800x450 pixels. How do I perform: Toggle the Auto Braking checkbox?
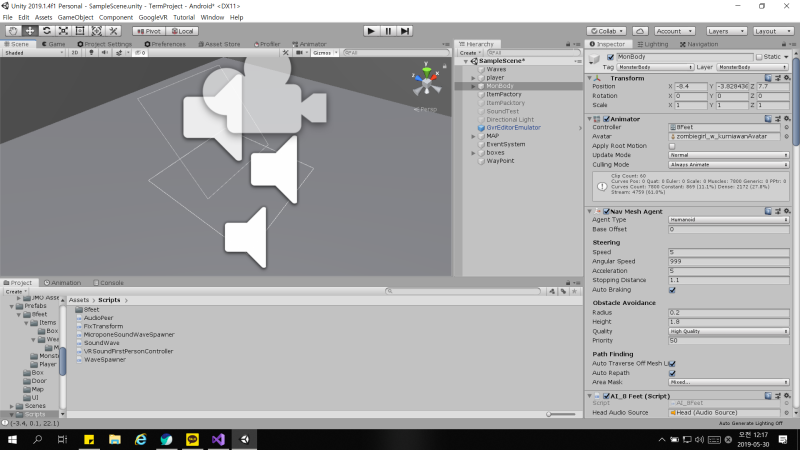[672, 290]
